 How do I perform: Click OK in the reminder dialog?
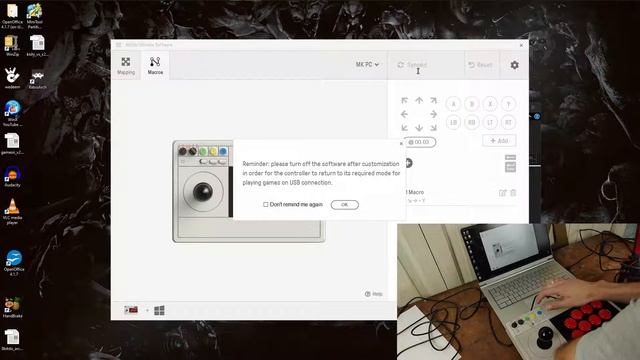344,204
